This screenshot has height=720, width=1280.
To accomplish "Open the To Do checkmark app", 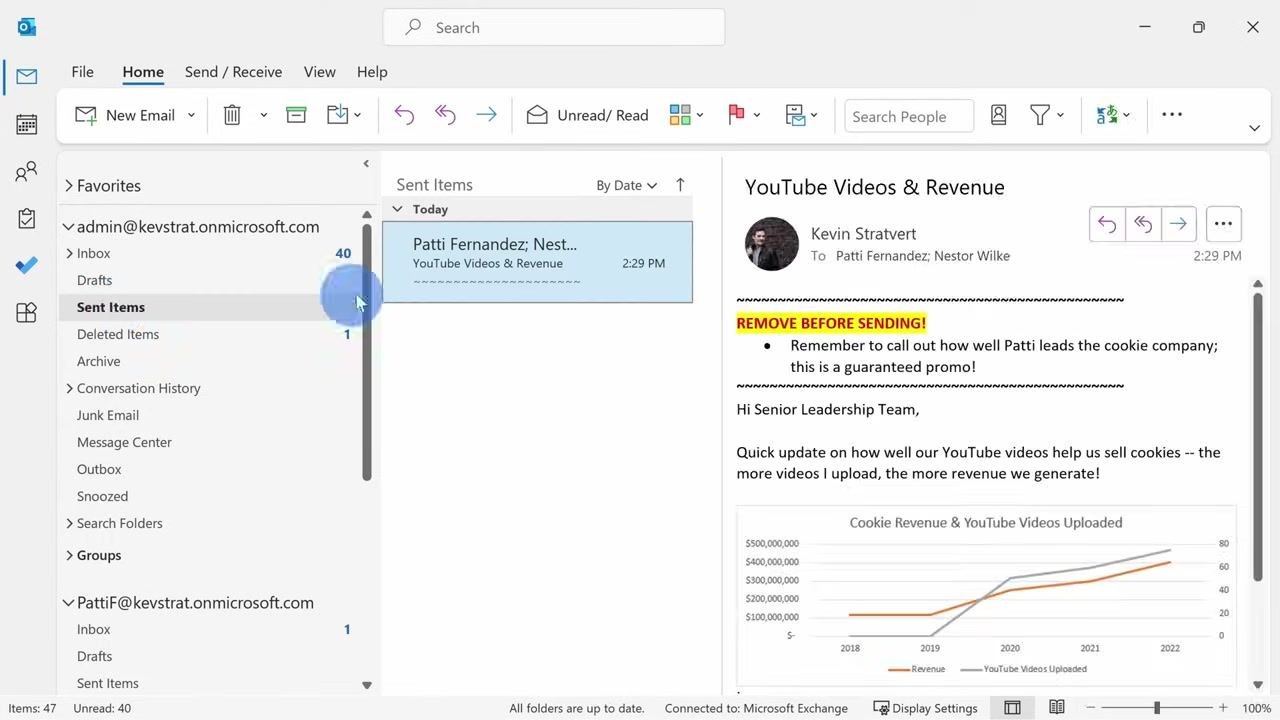I will pyautogui.click(x=27, y=265).
